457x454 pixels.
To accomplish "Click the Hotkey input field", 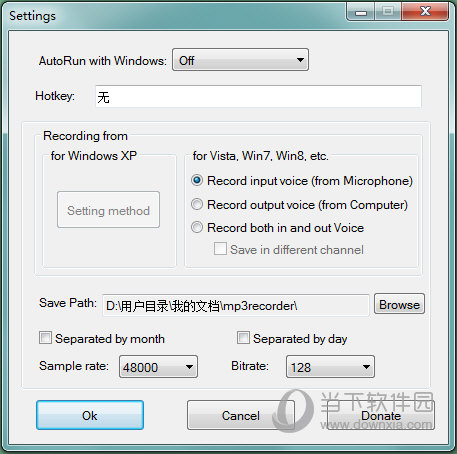I will point(258,96).
